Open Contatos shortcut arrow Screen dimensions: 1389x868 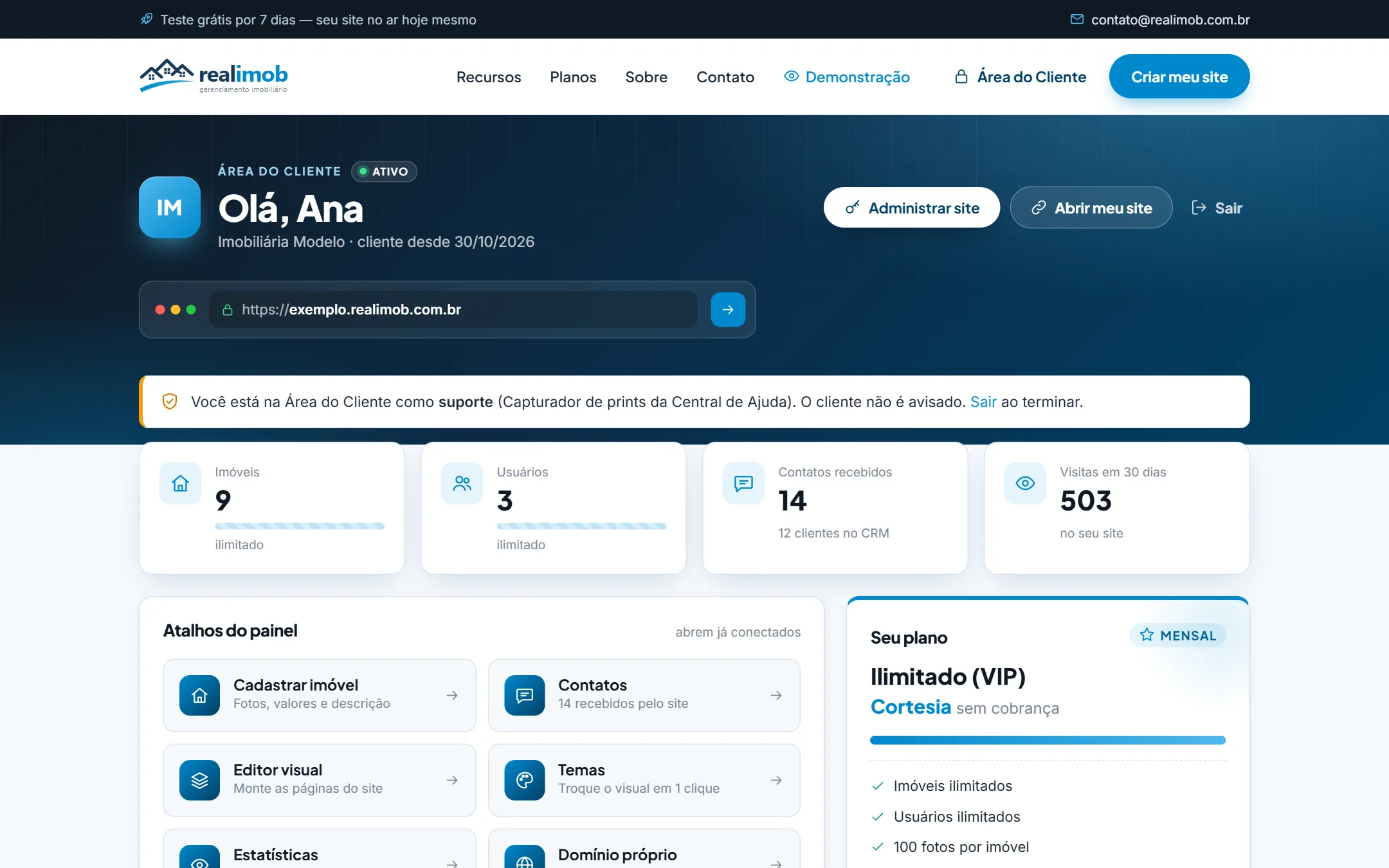pyautogui.click(x=776, y=695)
